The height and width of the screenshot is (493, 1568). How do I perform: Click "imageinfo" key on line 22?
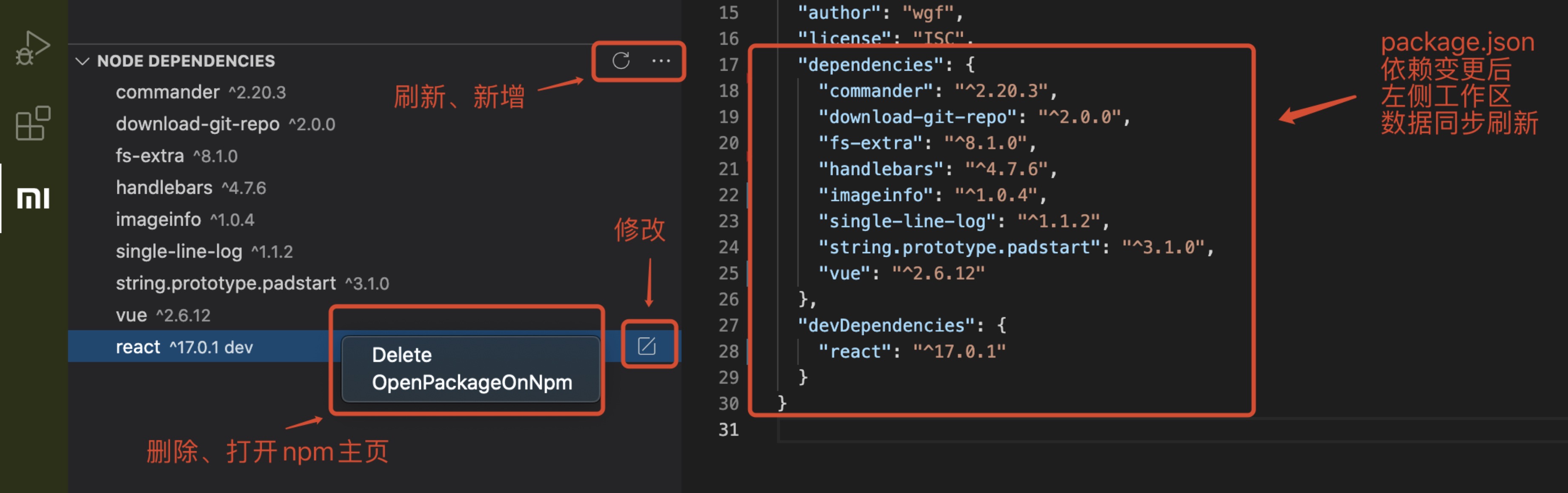coord(876,195)
